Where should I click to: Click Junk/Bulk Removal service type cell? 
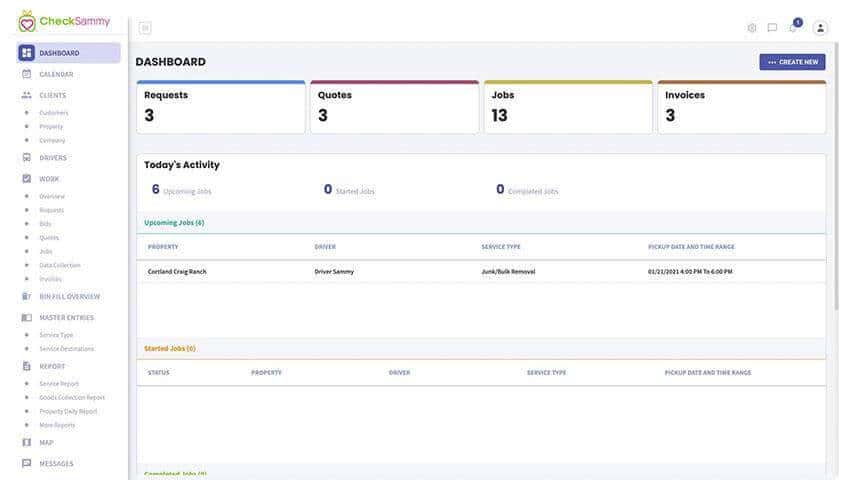508,272
